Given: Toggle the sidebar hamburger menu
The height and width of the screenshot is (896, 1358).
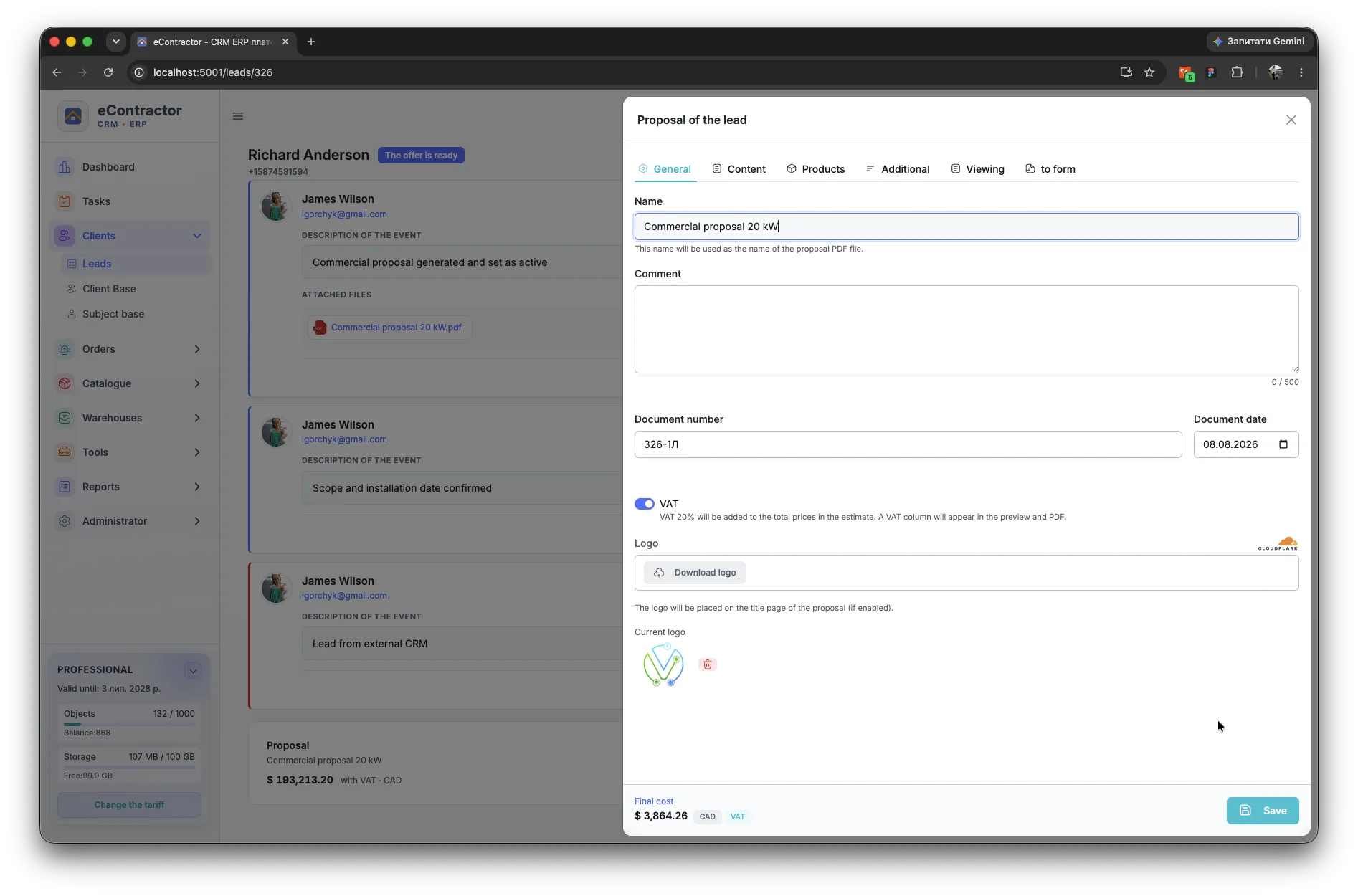Looking at the screenshot, I should [x=238, y=116].
